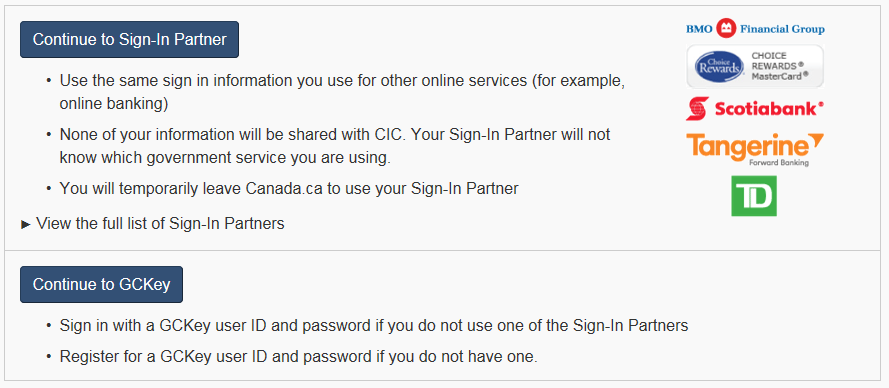Click the Forward Banking tagline under Tangerine
Viewport: 889px width, 388px height.
coord(778,163)
